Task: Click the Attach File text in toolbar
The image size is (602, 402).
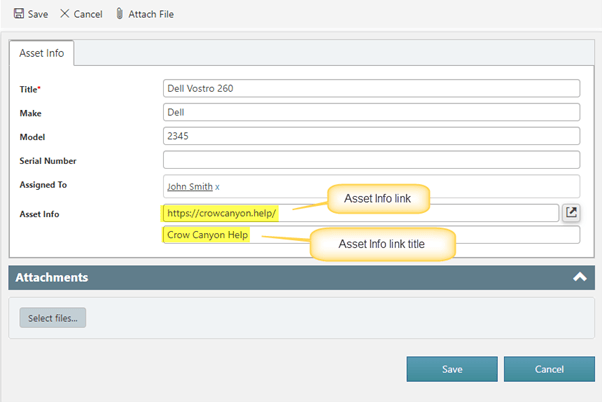Action: pyautogui.click(x=151, y=14)
